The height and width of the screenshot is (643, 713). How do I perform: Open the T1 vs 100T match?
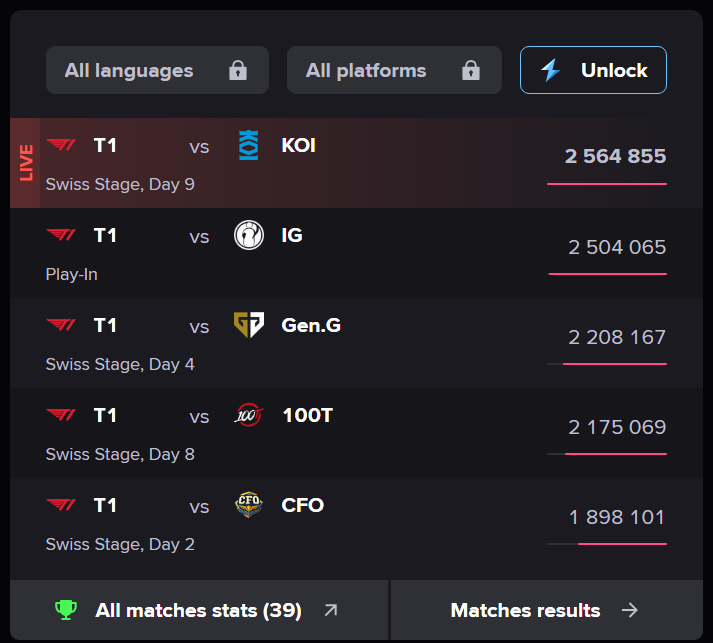[300, 433]
